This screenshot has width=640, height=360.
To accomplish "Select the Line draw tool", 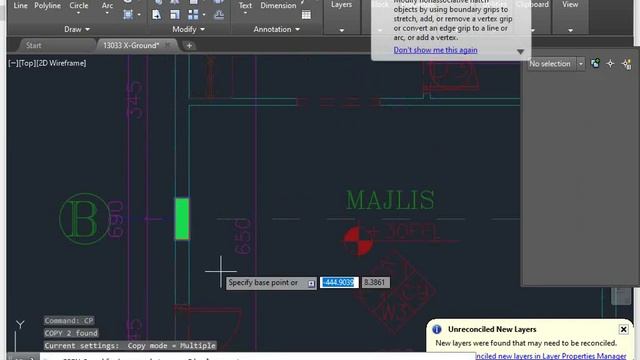I will [20, 5].
